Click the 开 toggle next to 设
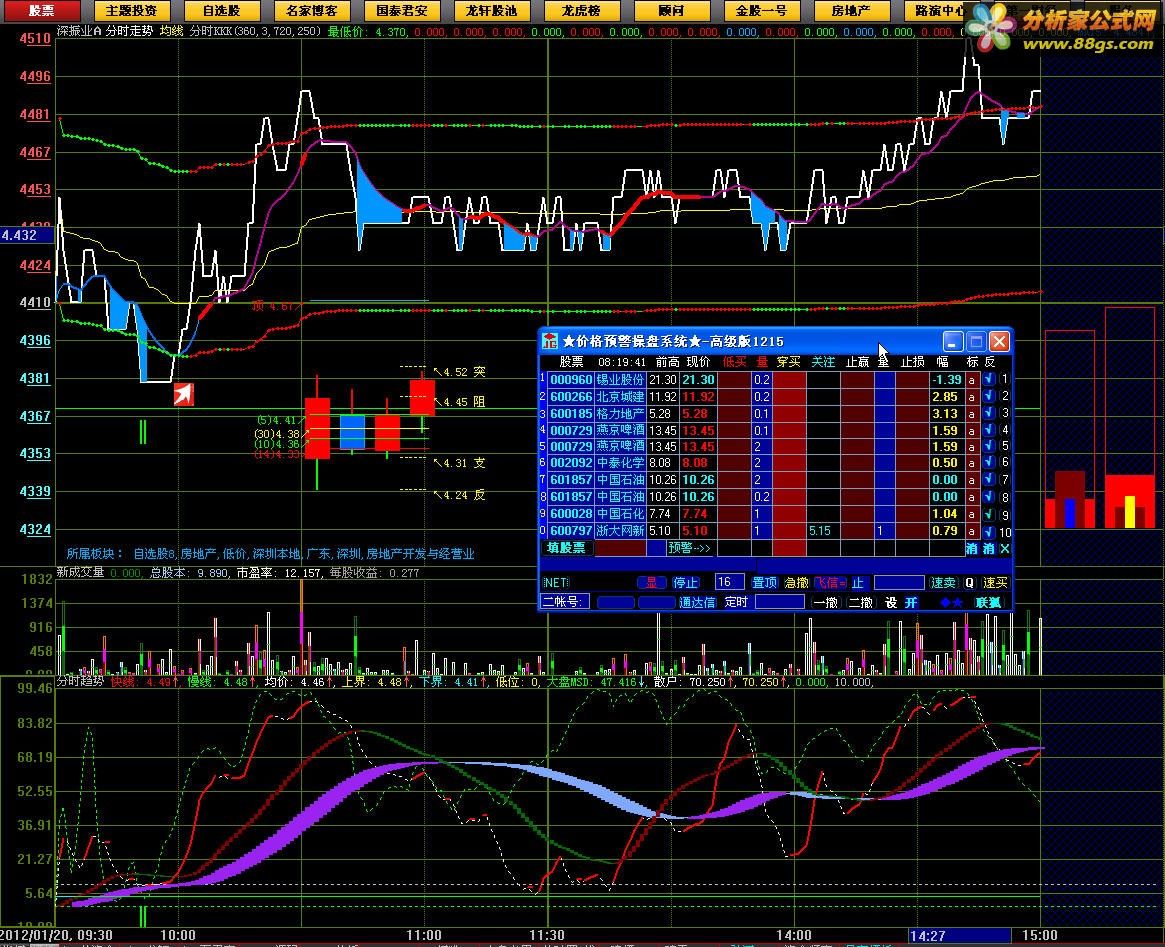Screen dimensions: 1165x947 911,602
